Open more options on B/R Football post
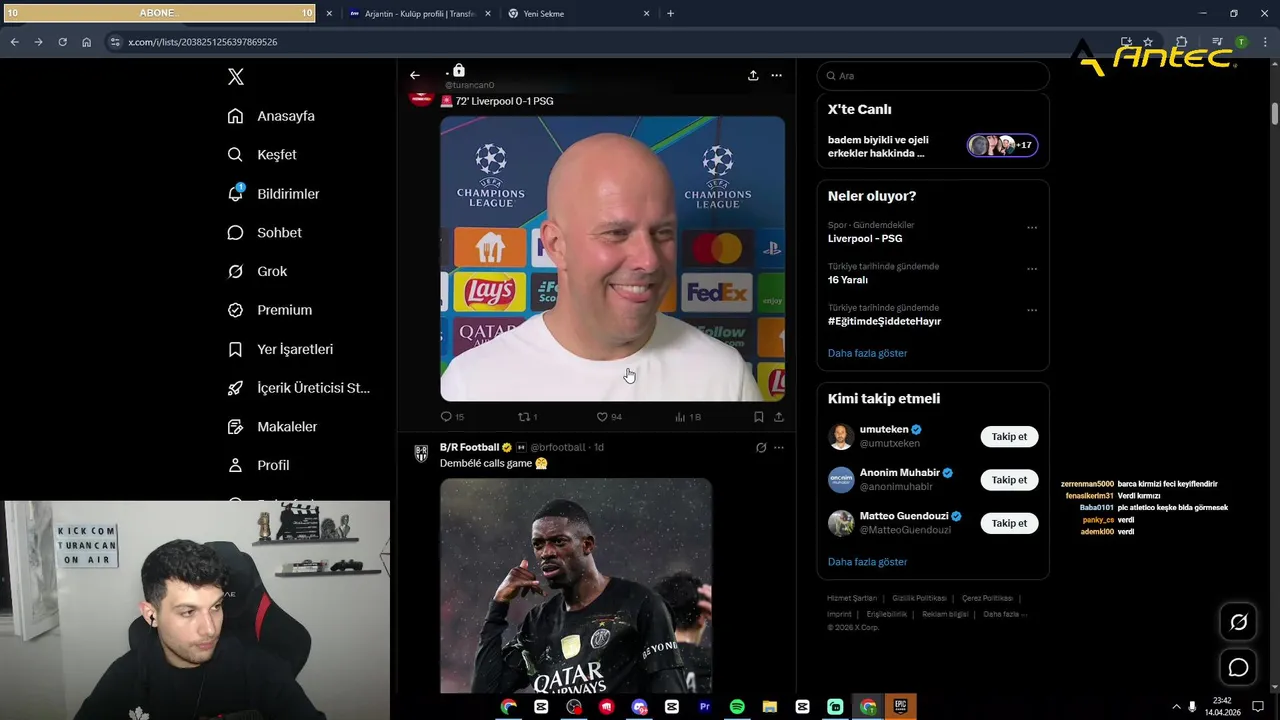 click(x=779, y=447)
